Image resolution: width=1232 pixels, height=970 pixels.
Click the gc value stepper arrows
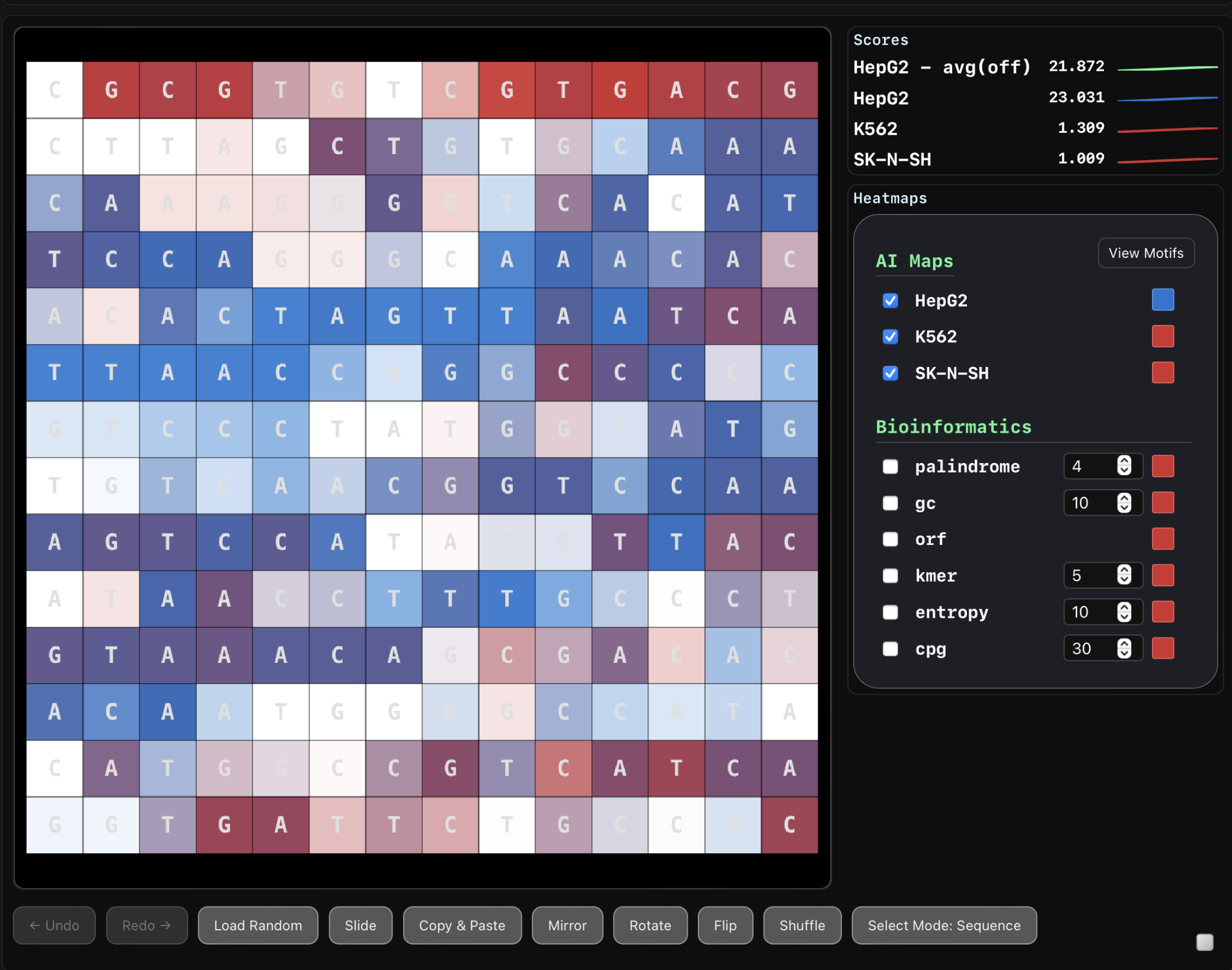click(x=1124, y=503)
